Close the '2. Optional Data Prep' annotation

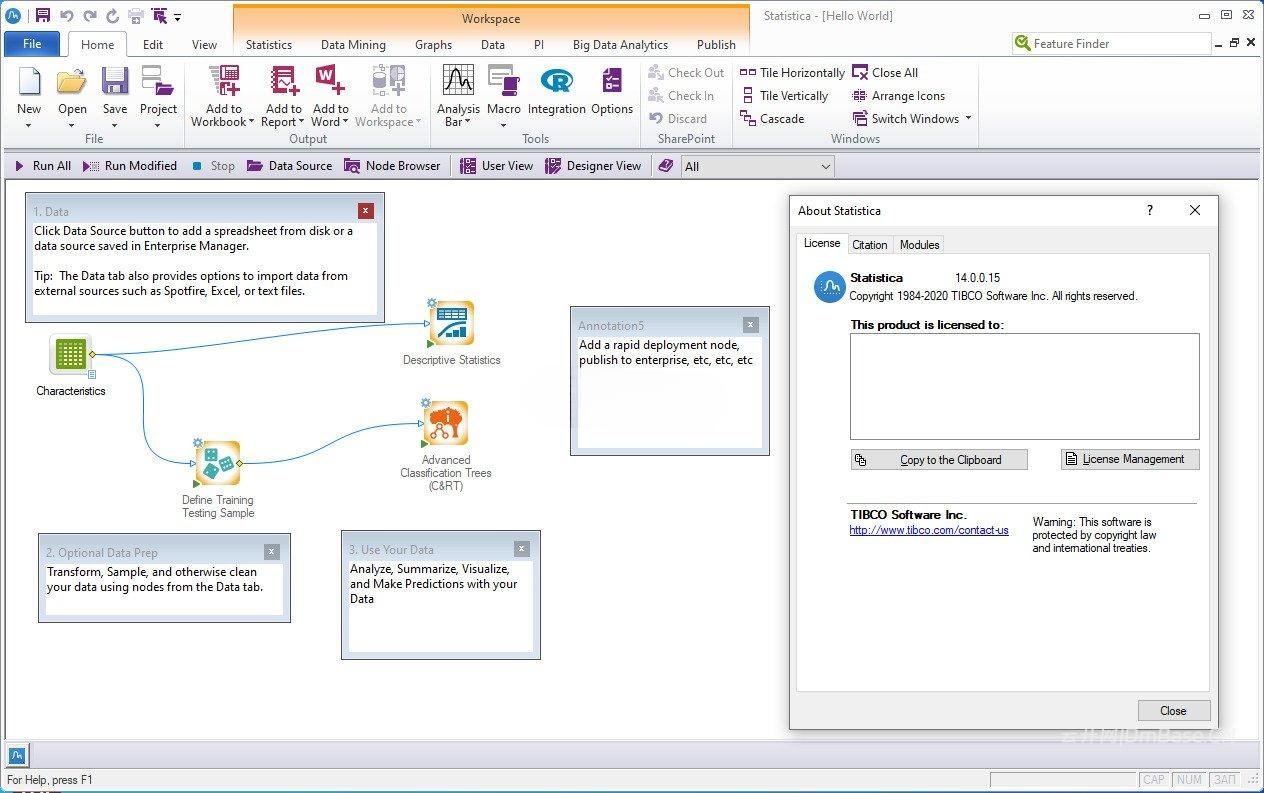coord(271,551)
